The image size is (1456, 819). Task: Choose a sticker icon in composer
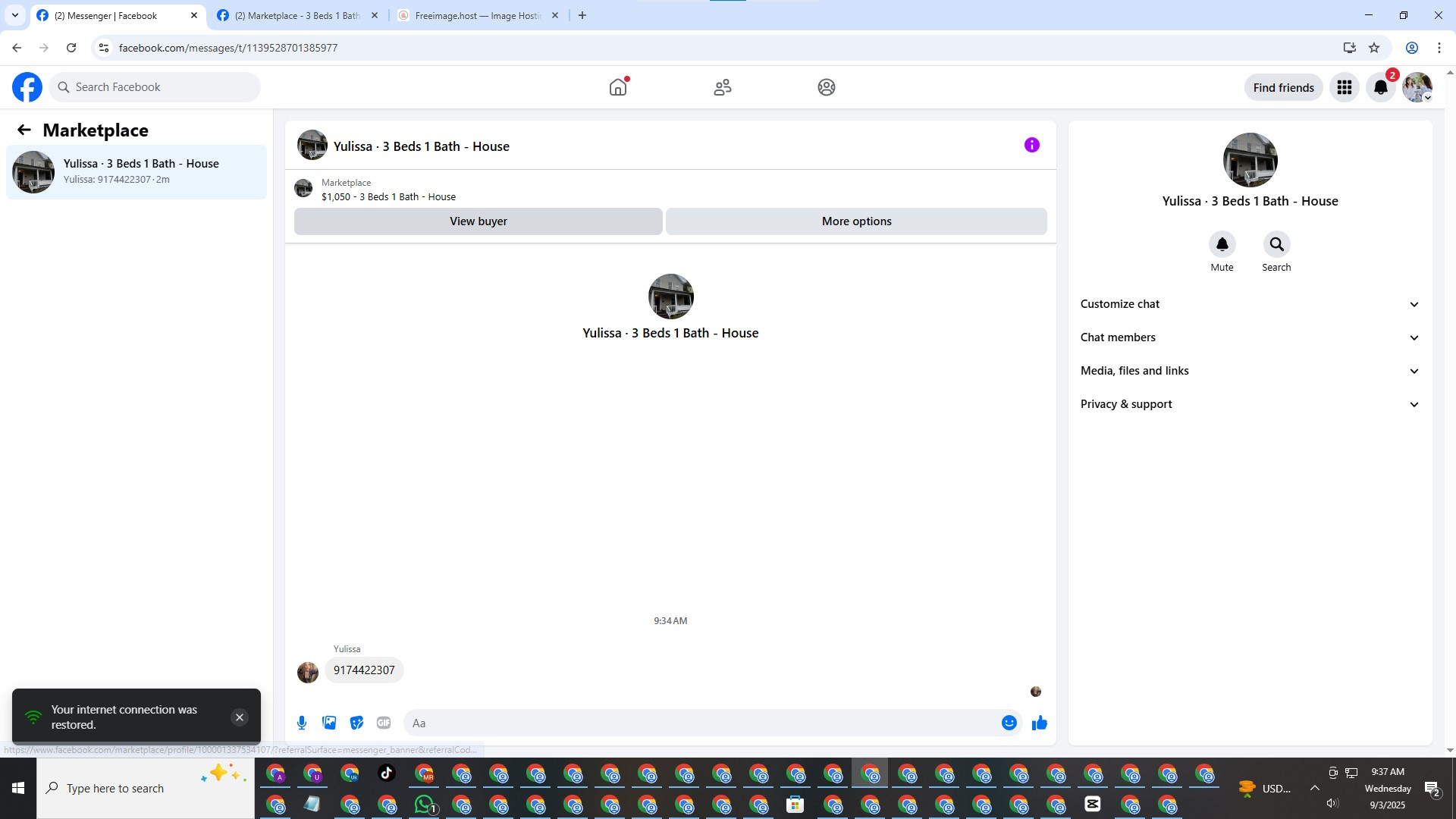pyautogui.click(x=356, y=723)
